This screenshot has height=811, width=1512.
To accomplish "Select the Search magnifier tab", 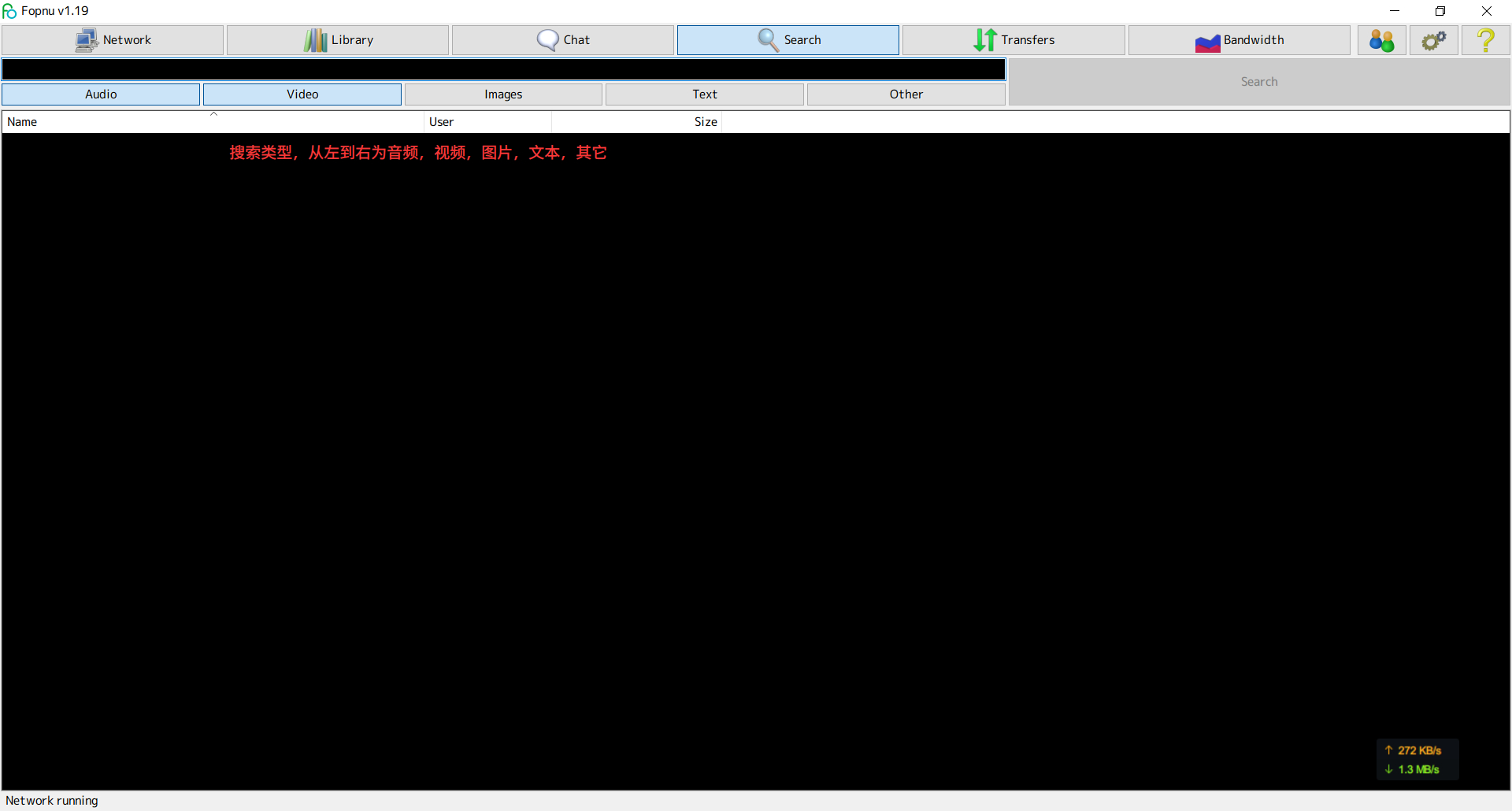I will click(787, 40).
